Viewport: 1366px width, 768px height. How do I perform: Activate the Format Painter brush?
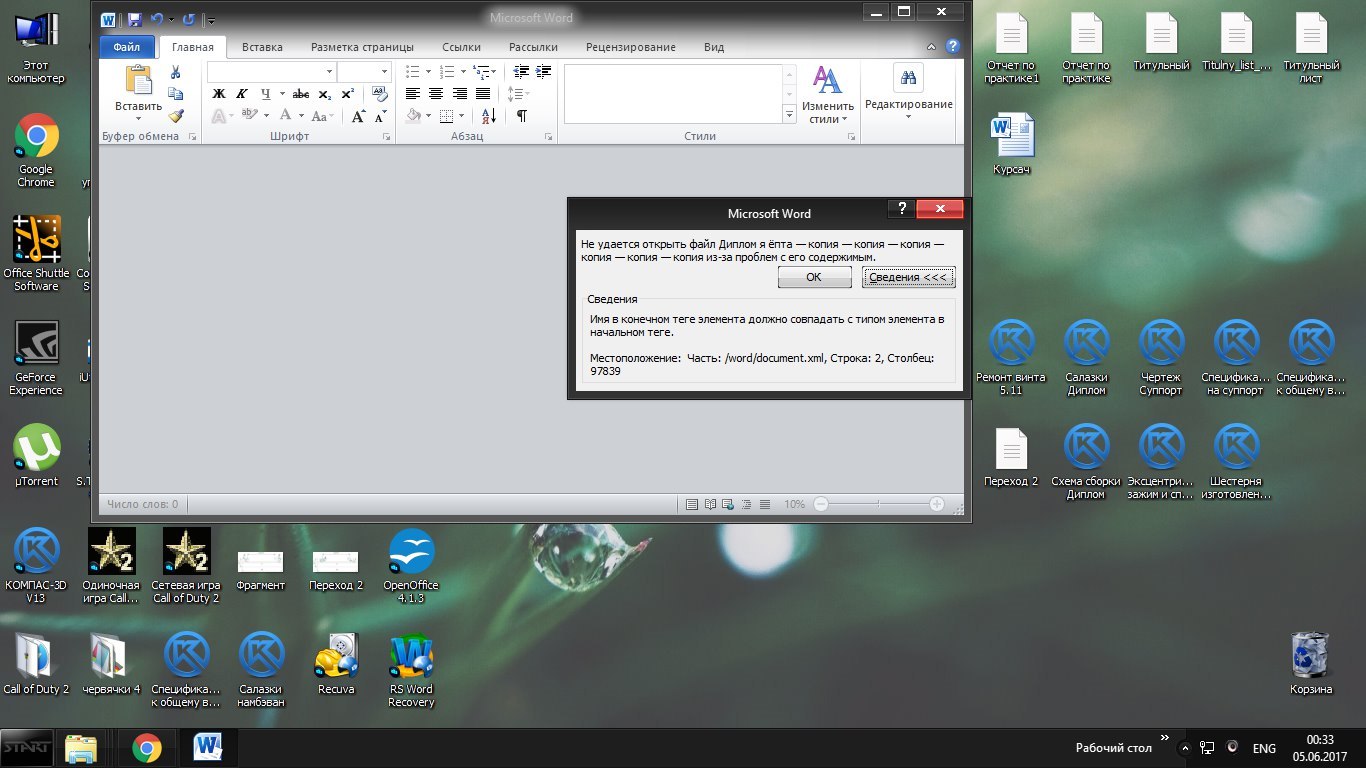coord(176,116)
